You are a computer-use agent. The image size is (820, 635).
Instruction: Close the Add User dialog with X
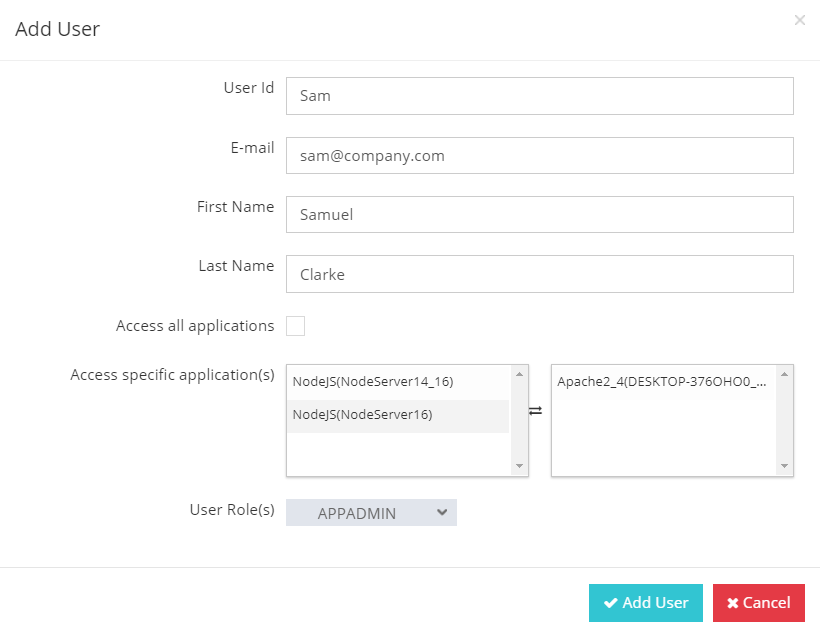point(799,20)
